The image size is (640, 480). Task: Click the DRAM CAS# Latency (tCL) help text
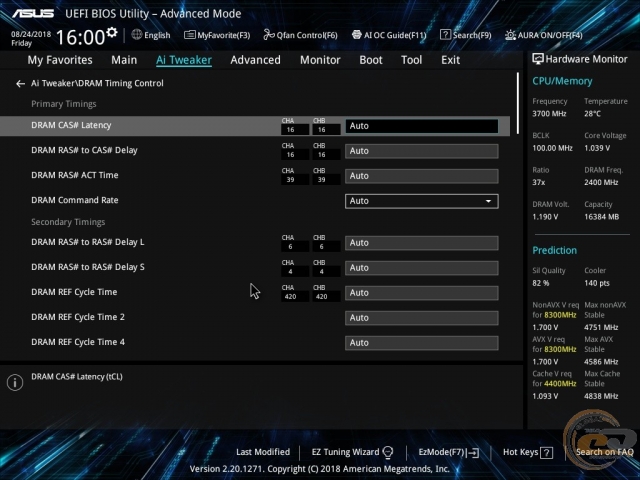(x=77, y=377)
